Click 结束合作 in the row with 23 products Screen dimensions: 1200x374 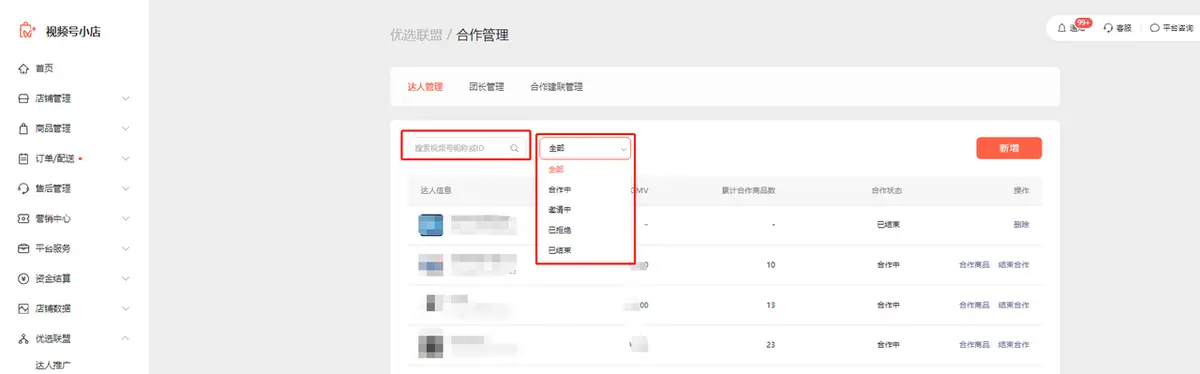[1014, 344]
